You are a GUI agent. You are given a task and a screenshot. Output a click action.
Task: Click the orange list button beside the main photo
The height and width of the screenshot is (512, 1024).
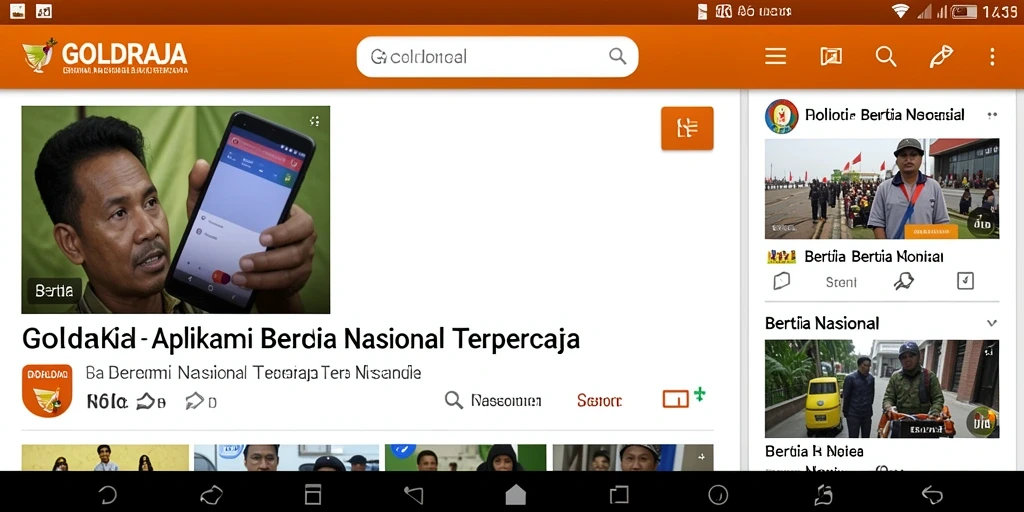click(687, 128)
